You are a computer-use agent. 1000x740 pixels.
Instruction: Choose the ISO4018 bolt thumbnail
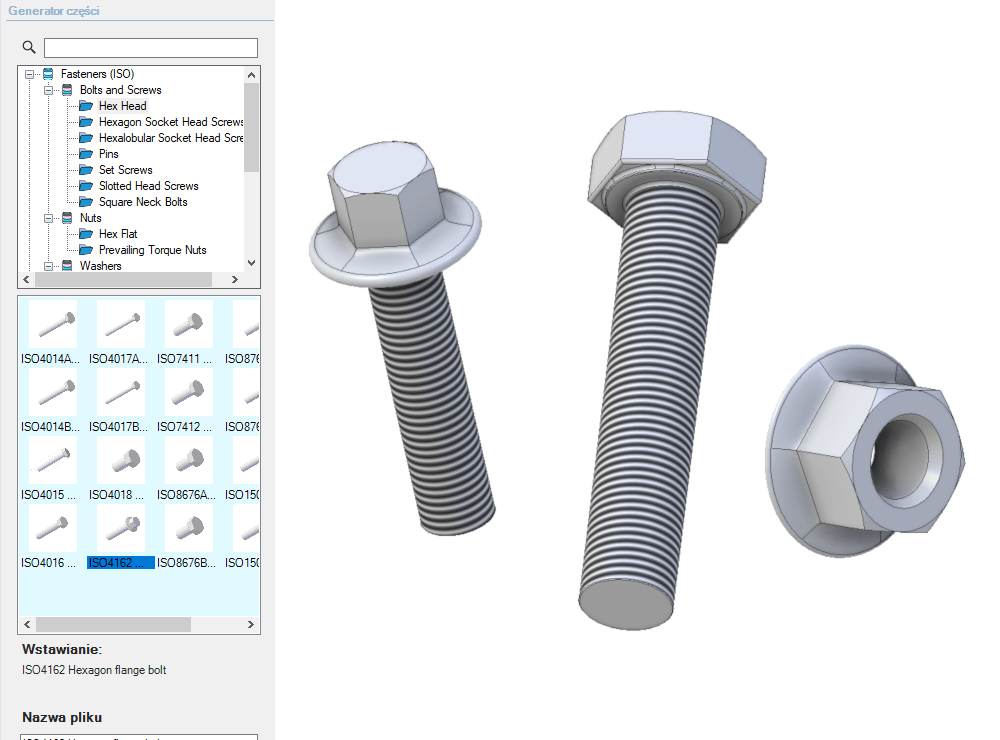pyautogui.click(x=121, y=460)
